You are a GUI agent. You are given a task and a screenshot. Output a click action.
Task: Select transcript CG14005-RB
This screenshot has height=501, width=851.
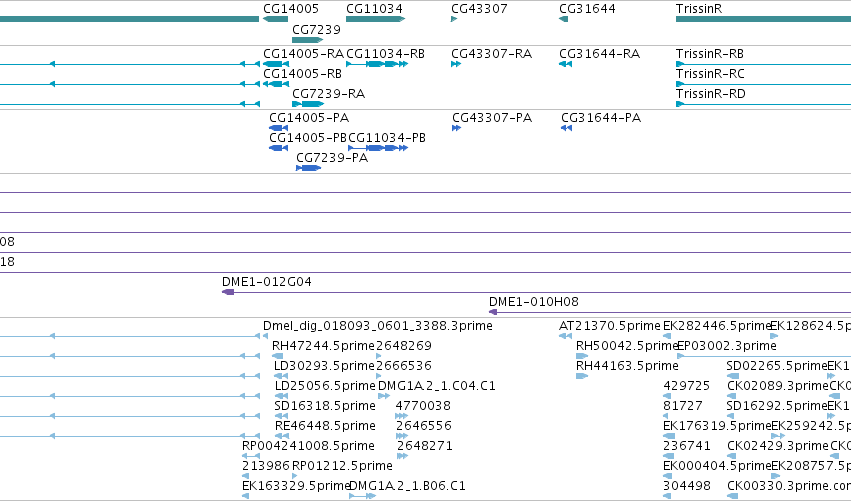(x=276, y=84)
